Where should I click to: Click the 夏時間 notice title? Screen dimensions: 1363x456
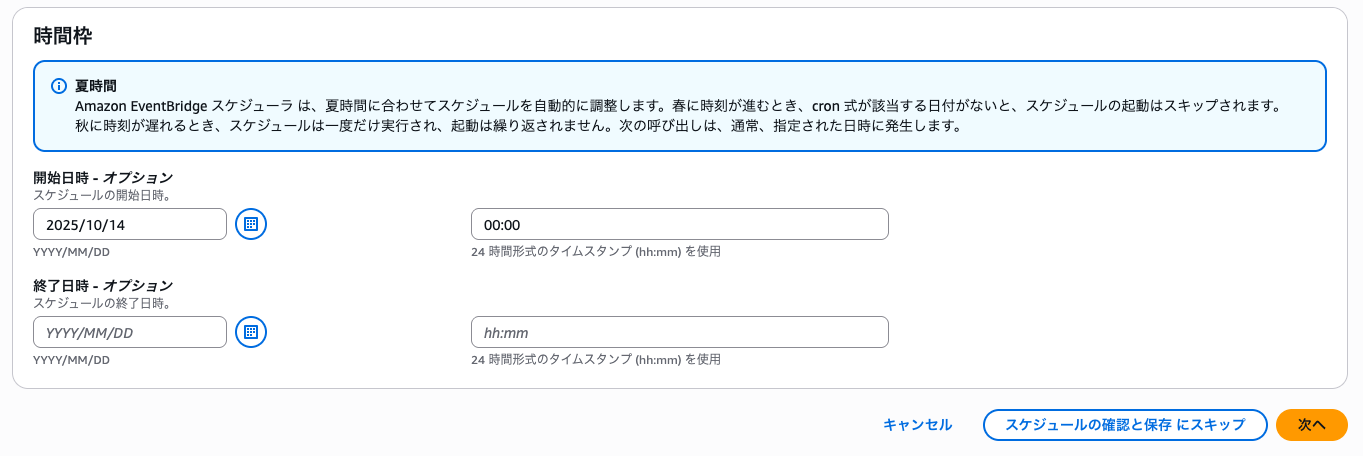96,87
